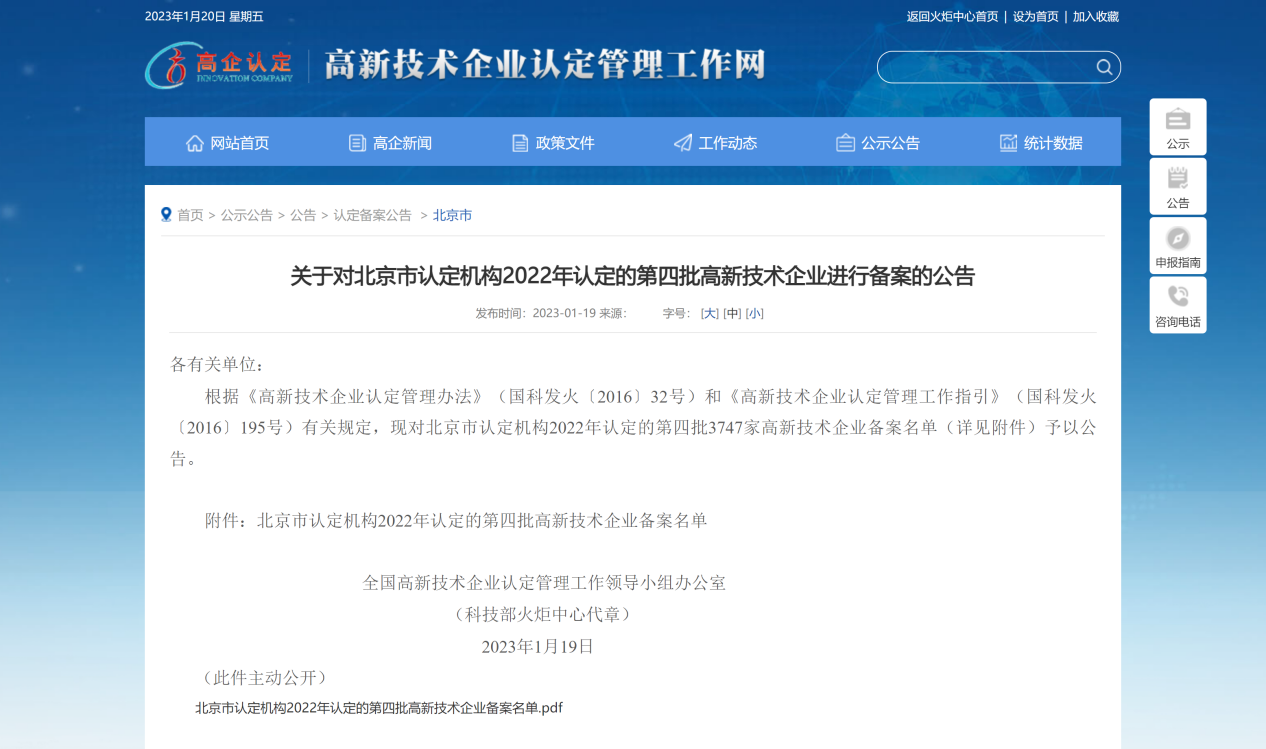Select 工作动态 in the navigation bar
The image size is (1266, 749).
715,143
